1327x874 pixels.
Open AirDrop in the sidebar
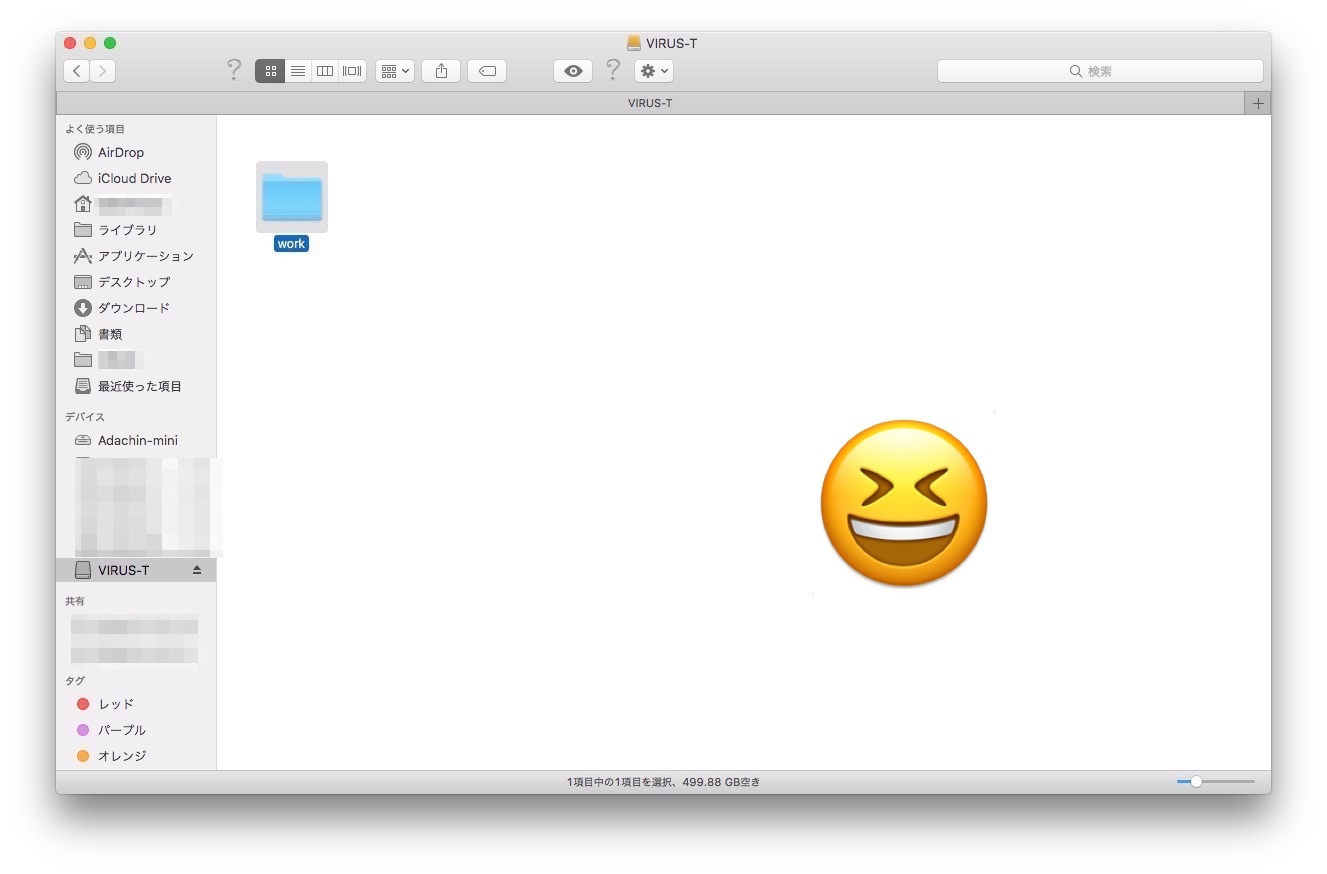[x=120, y=152]
